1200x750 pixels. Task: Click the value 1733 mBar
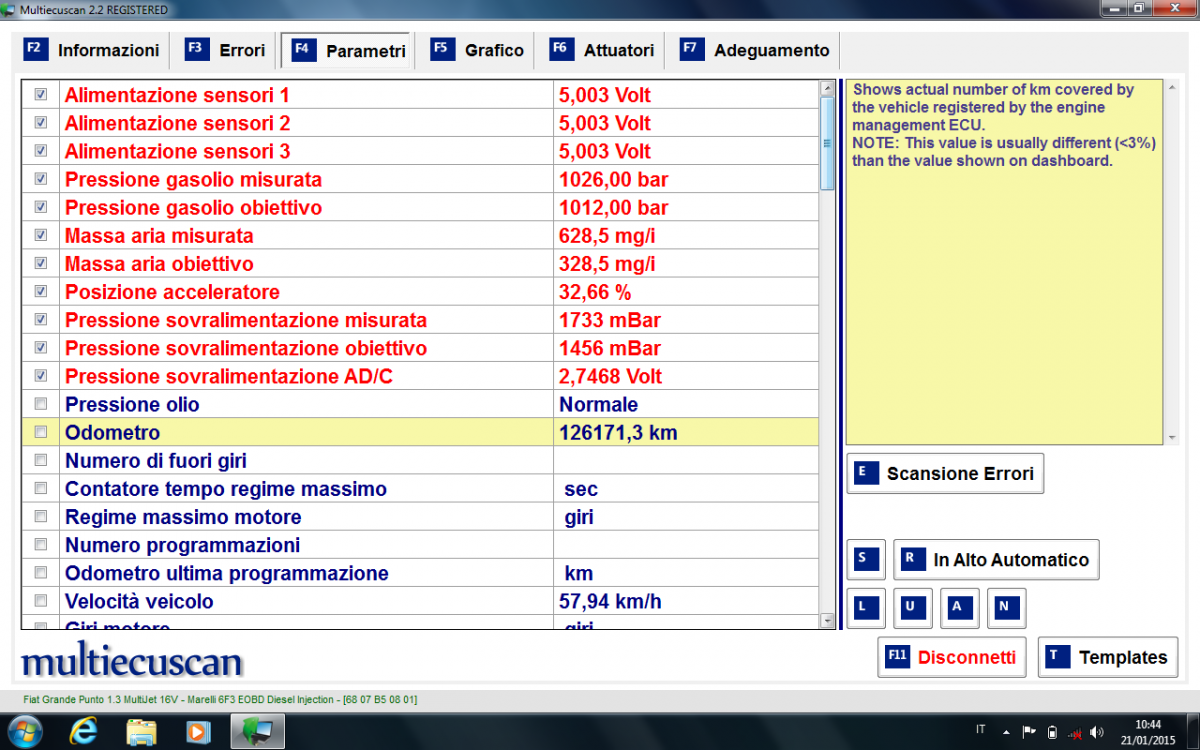610,321
